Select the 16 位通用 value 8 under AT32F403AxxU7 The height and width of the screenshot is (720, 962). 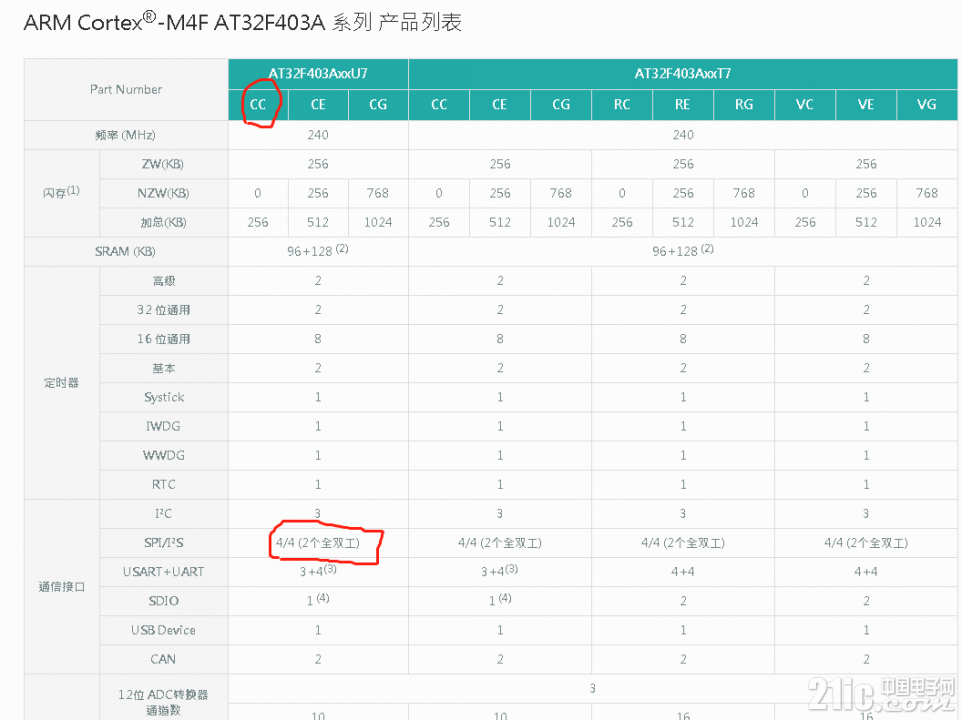318,339
